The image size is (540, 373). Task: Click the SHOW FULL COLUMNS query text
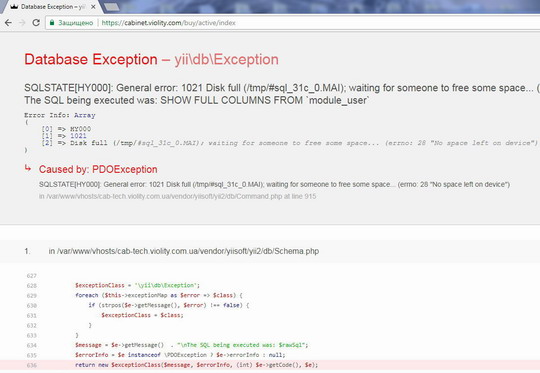tap(264, 100)
